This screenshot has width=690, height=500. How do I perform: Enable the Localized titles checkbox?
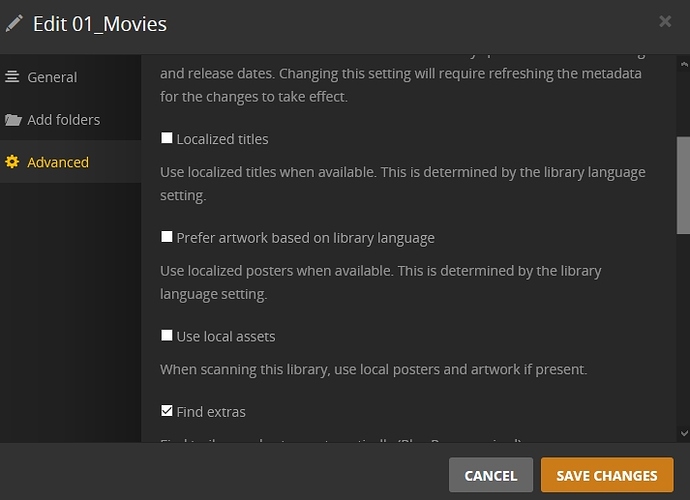click(167, 138)
